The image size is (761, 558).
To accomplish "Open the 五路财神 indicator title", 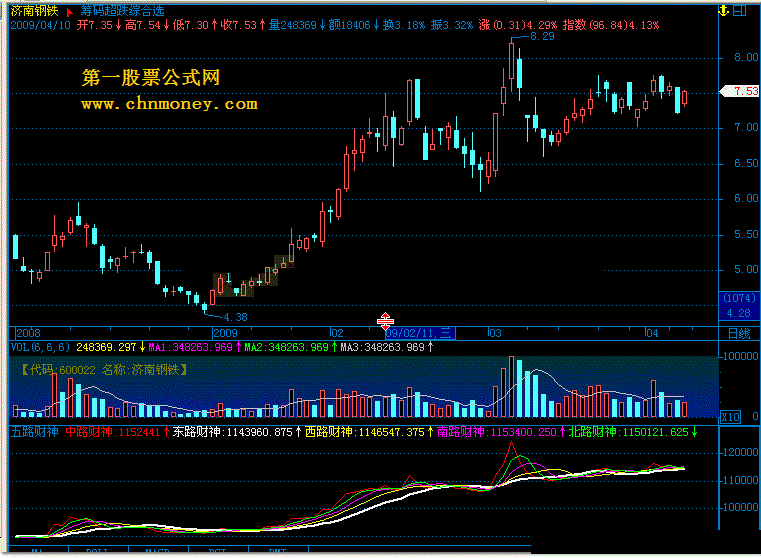I will [x=34, y=432].
